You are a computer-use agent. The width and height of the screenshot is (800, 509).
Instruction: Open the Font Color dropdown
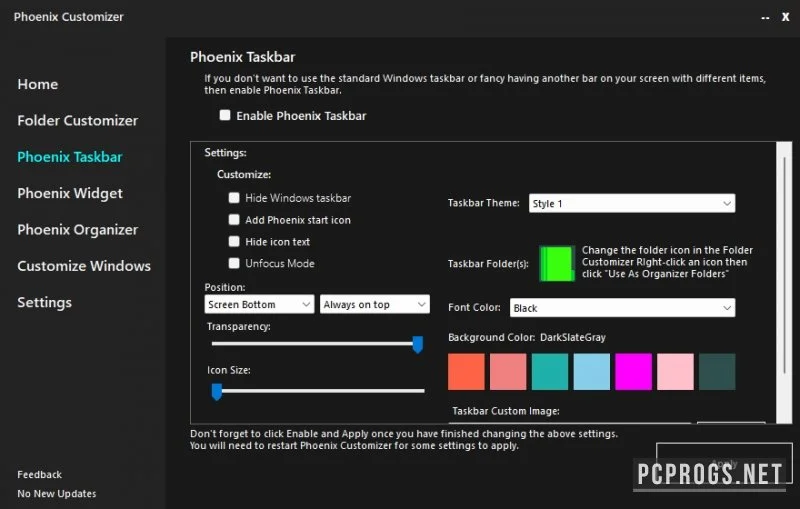click(622, 308)
